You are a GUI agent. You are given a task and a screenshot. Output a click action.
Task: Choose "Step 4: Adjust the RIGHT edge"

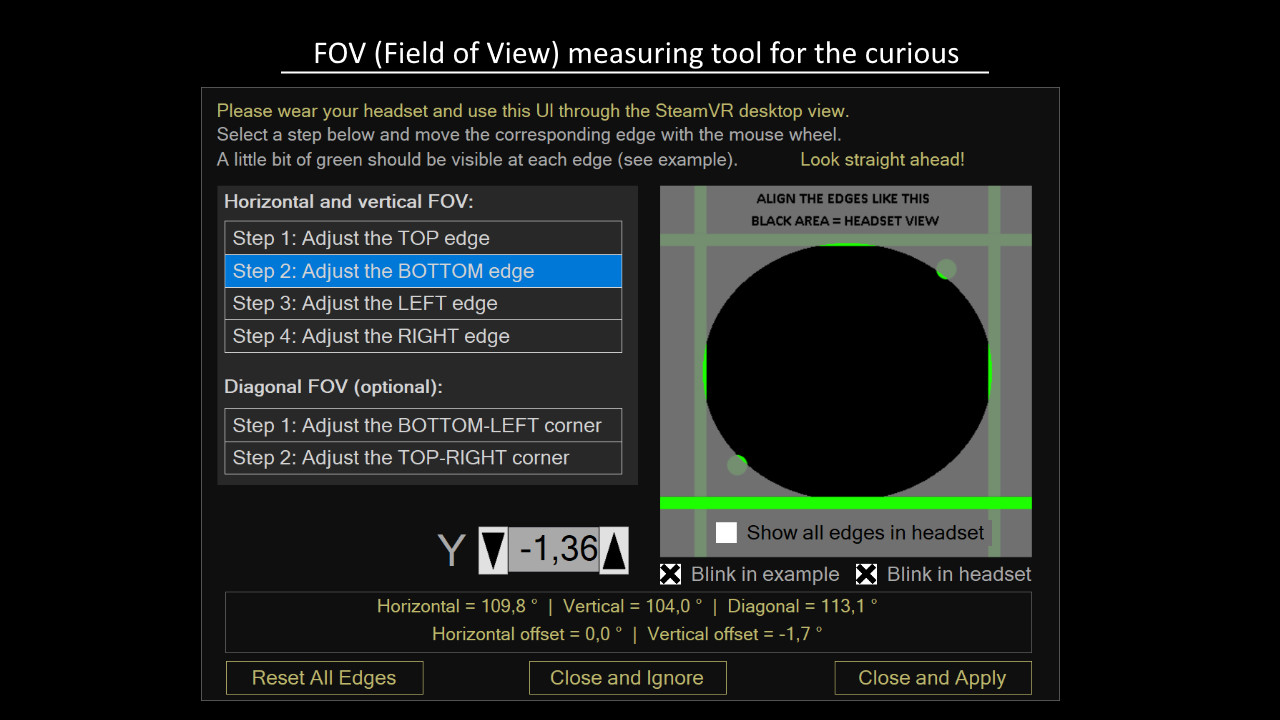(422, 336)
